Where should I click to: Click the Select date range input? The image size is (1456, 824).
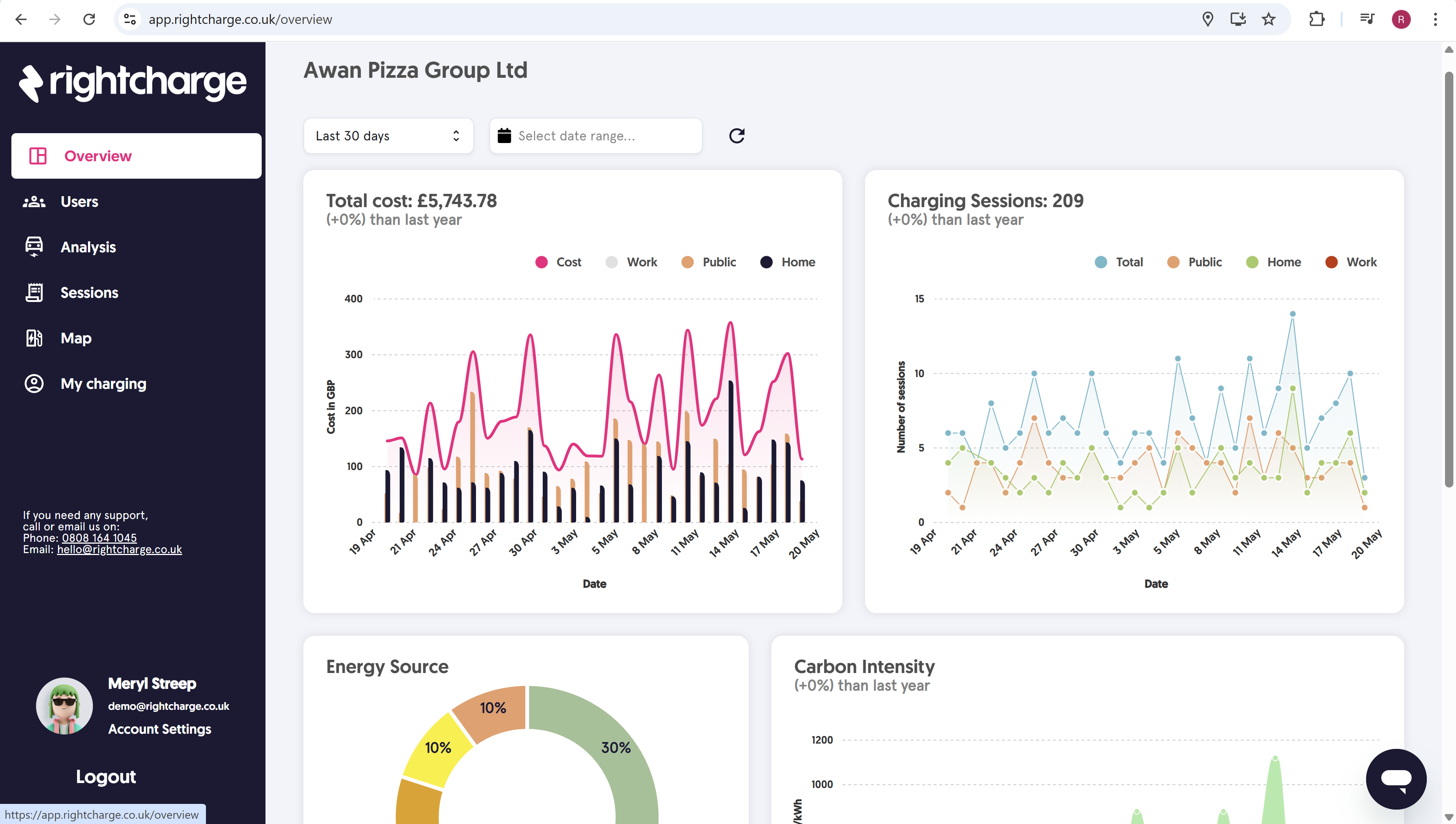click(x=595, y=136)
